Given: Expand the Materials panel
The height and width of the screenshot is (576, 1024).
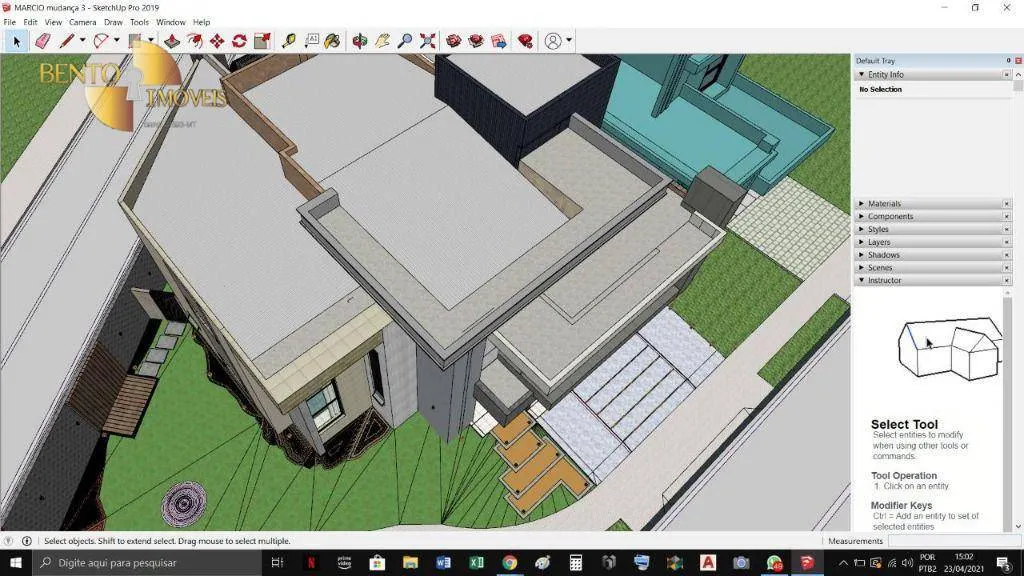Looking at the screenshot, I should (861, 204).
